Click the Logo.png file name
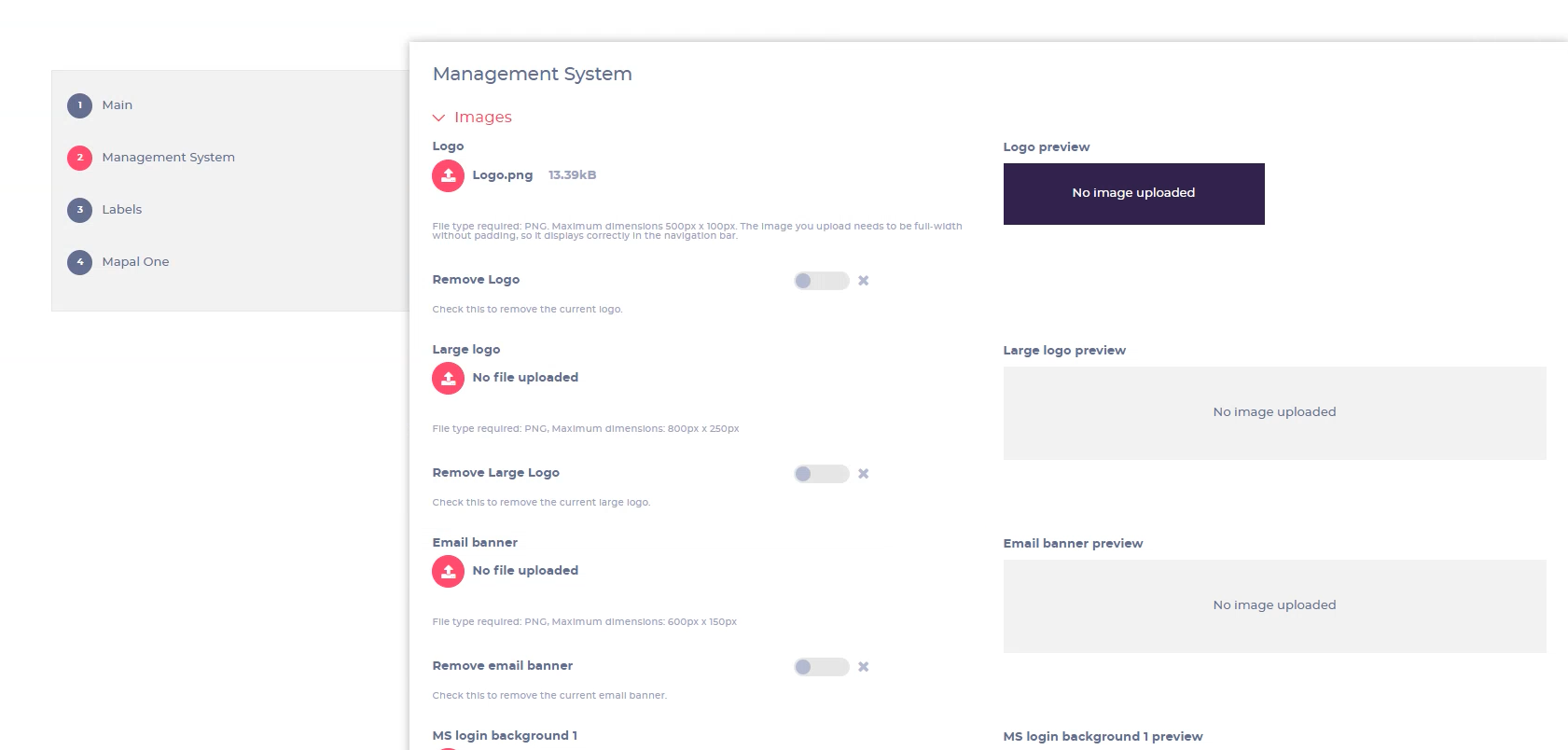 pos(503,175)
